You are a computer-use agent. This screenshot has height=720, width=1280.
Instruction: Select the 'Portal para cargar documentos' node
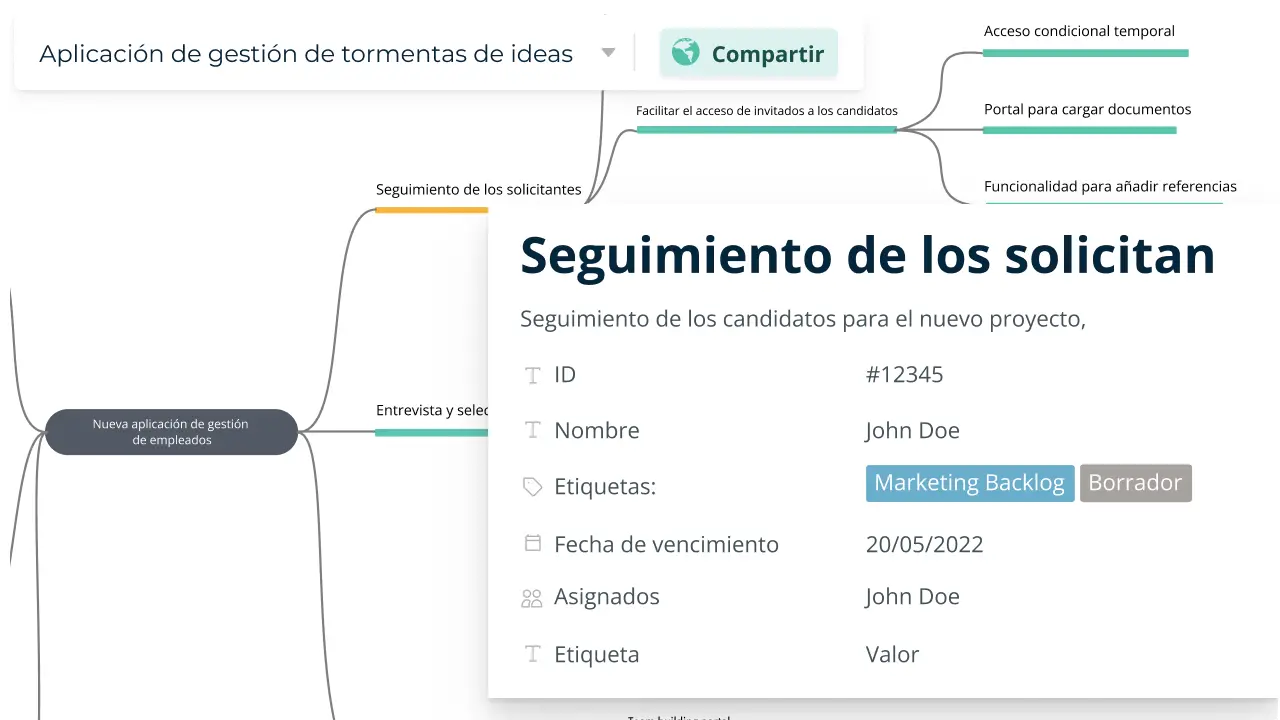[1088, 109]
